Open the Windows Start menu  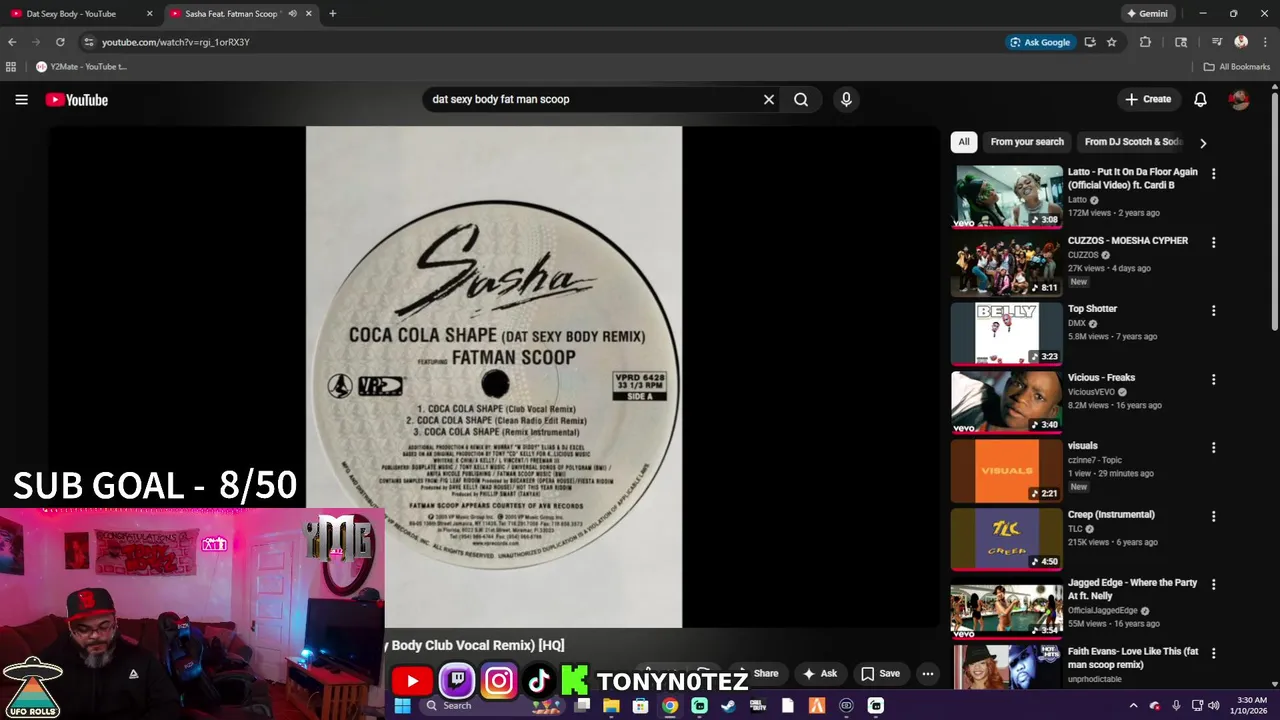(402, 705)
